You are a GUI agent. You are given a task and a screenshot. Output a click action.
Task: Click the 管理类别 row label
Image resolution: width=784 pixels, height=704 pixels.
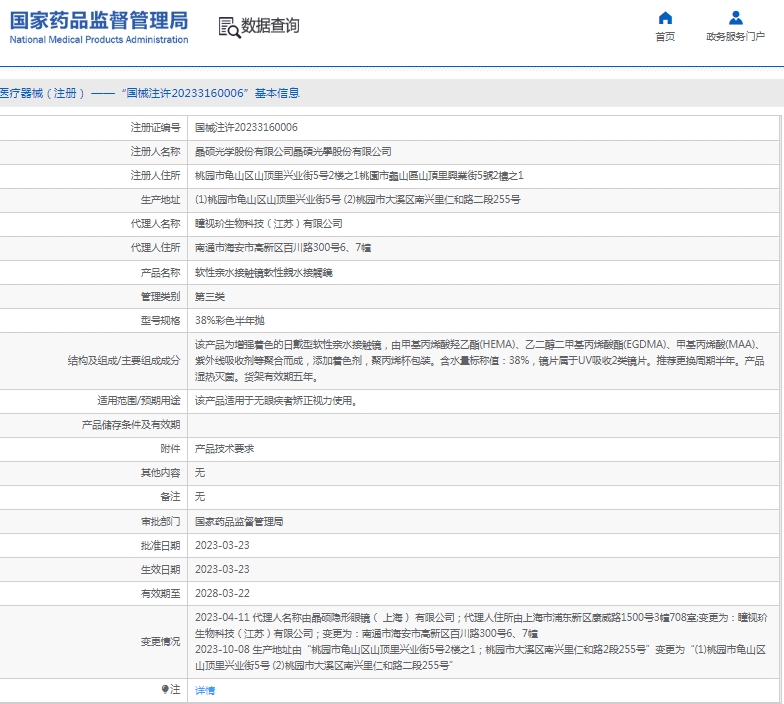click(160, 296)
